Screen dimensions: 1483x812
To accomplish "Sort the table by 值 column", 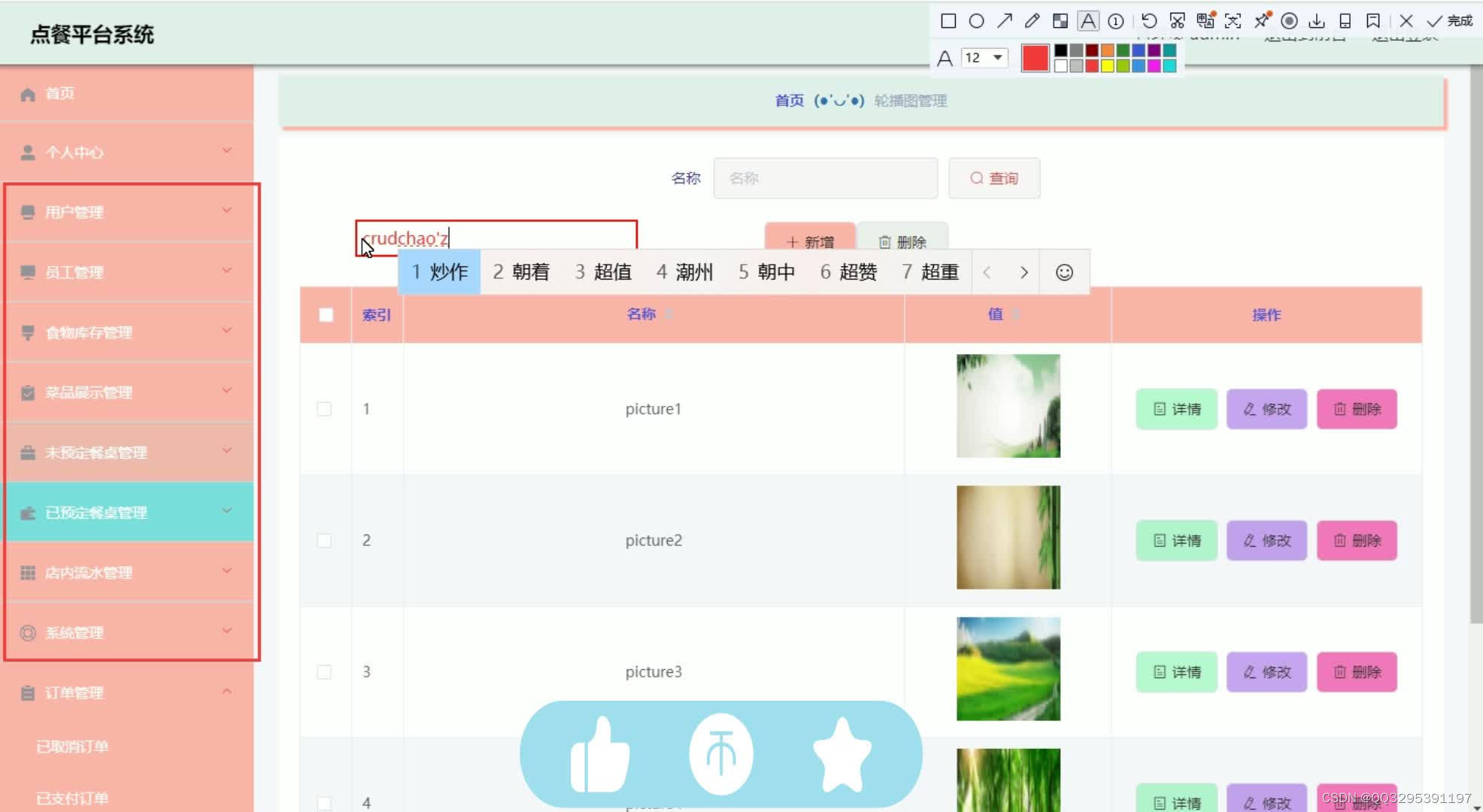I will (1016, 314).
